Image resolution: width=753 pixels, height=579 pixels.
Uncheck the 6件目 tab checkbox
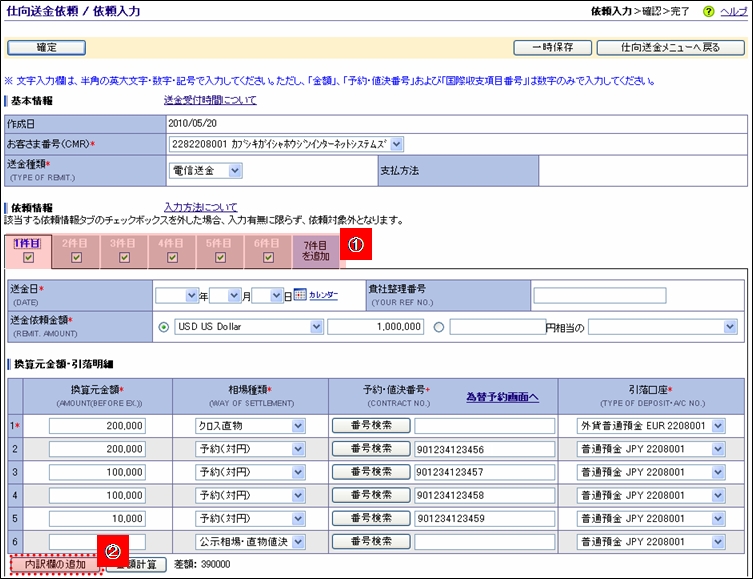(x=268, y=258)
